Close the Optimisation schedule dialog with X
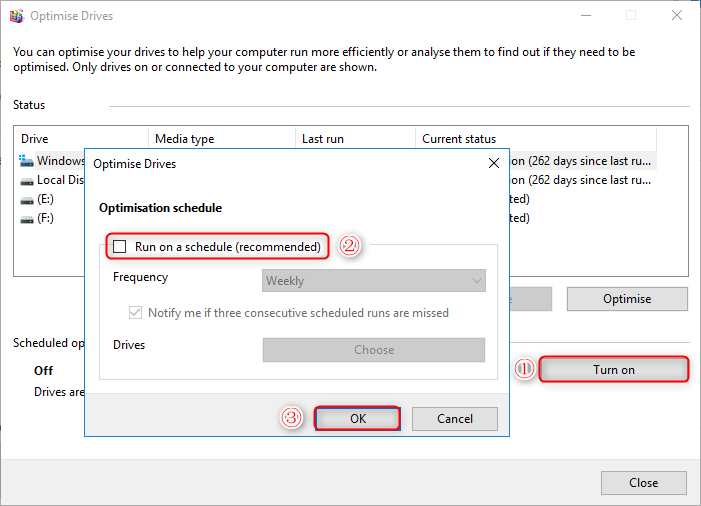701x506 pixels. [x=493, y=162]
